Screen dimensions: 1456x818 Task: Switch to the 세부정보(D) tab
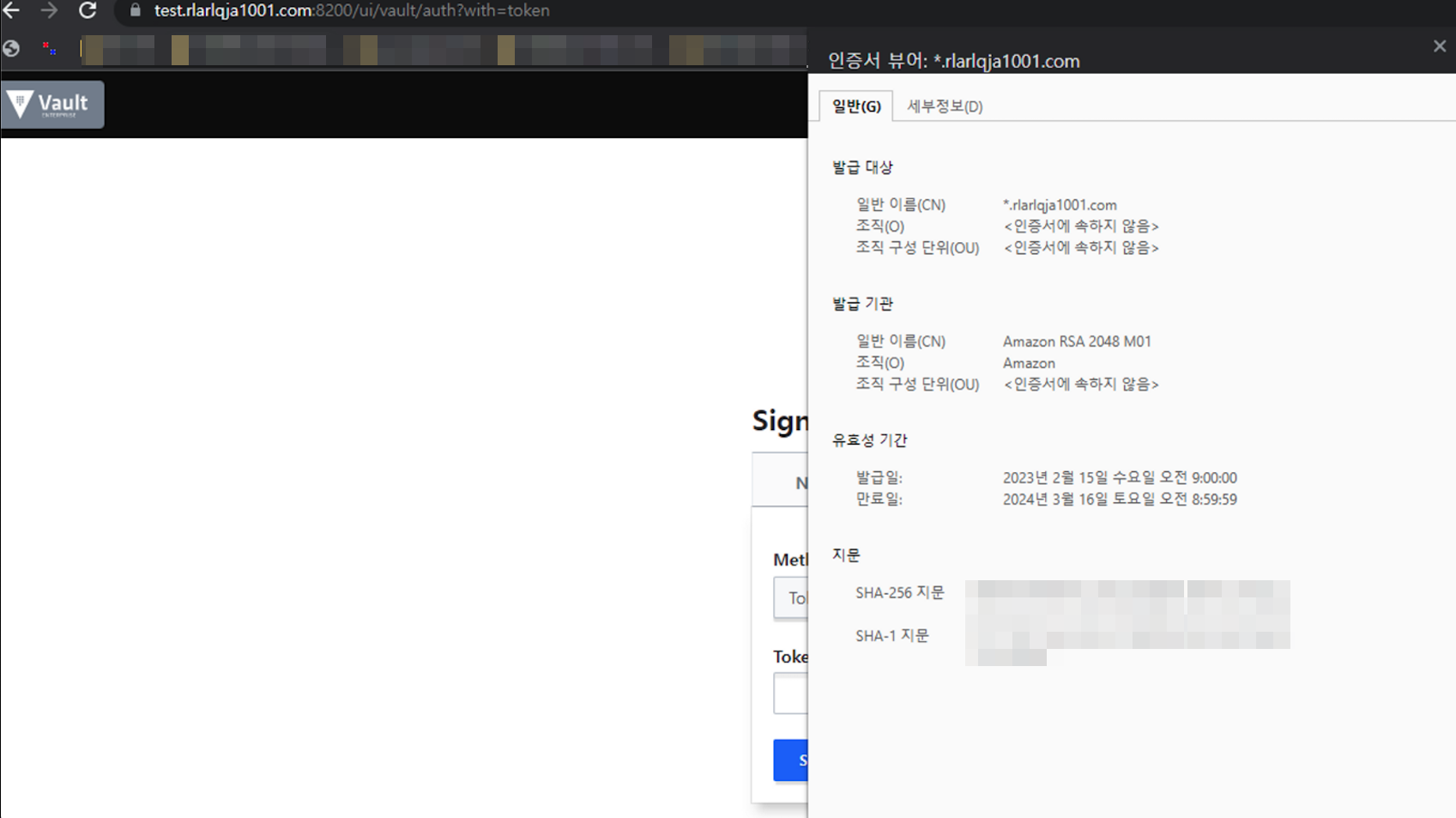(x=945, y=106)
